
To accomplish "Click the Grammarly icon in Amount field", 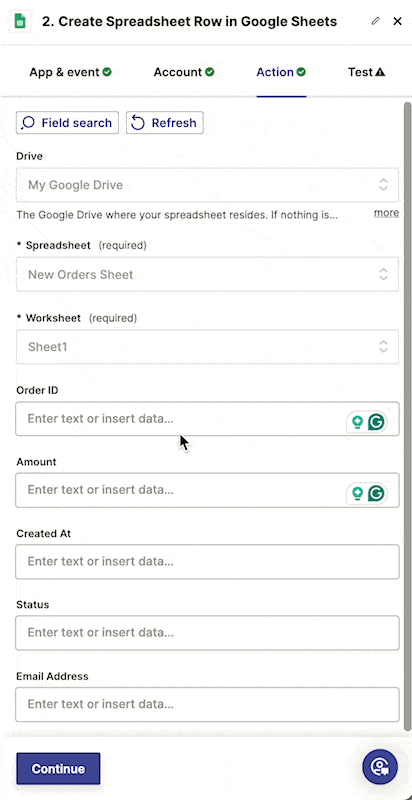I will tap(377, 493).
